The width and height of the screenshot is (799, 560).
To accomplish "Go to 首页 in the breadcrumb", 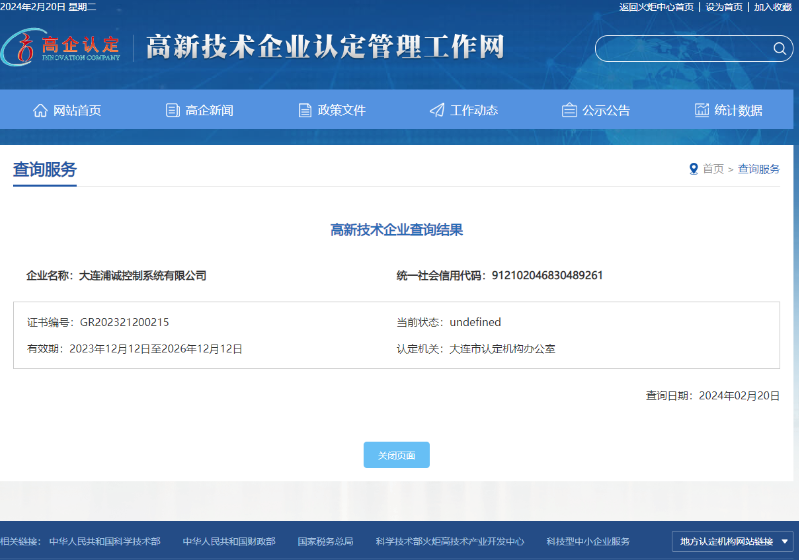I will tap(713, 169).
